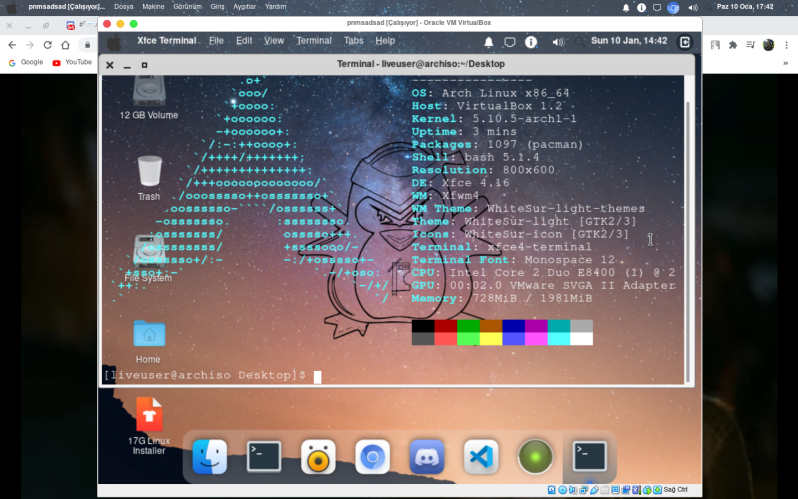Open YouTube bookmark in Chrome
The height and width of the screenshot is (499, 798).
tap(72, 62)
